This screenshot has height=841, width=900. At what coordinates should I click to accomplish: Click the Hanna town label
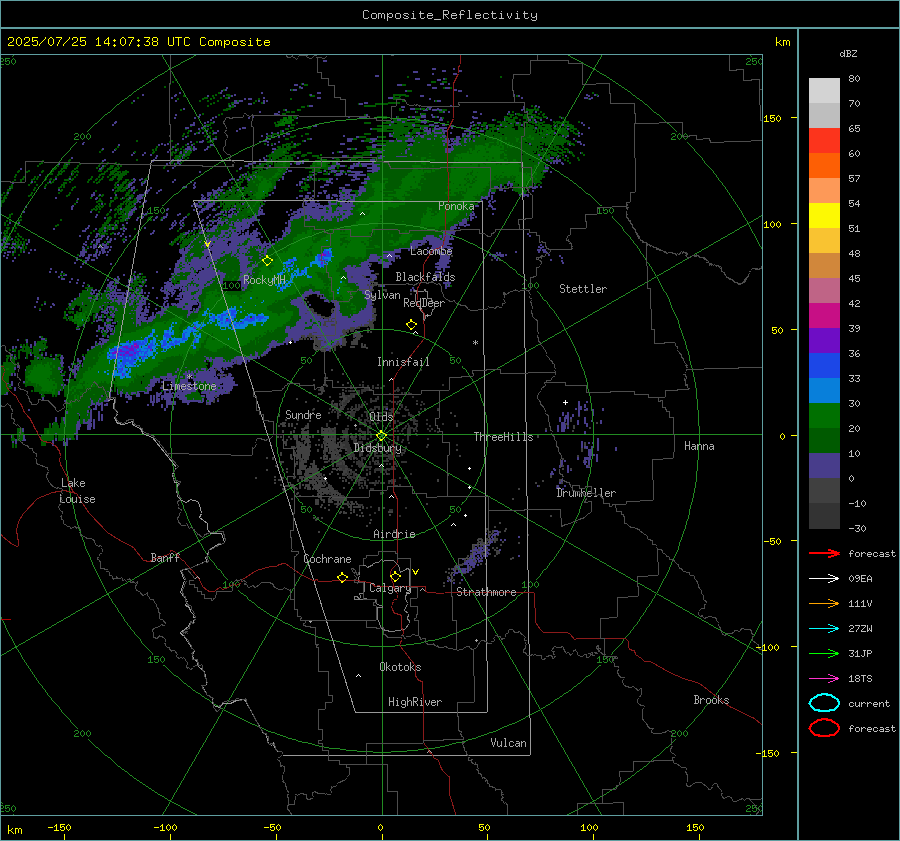click(699, 446)
